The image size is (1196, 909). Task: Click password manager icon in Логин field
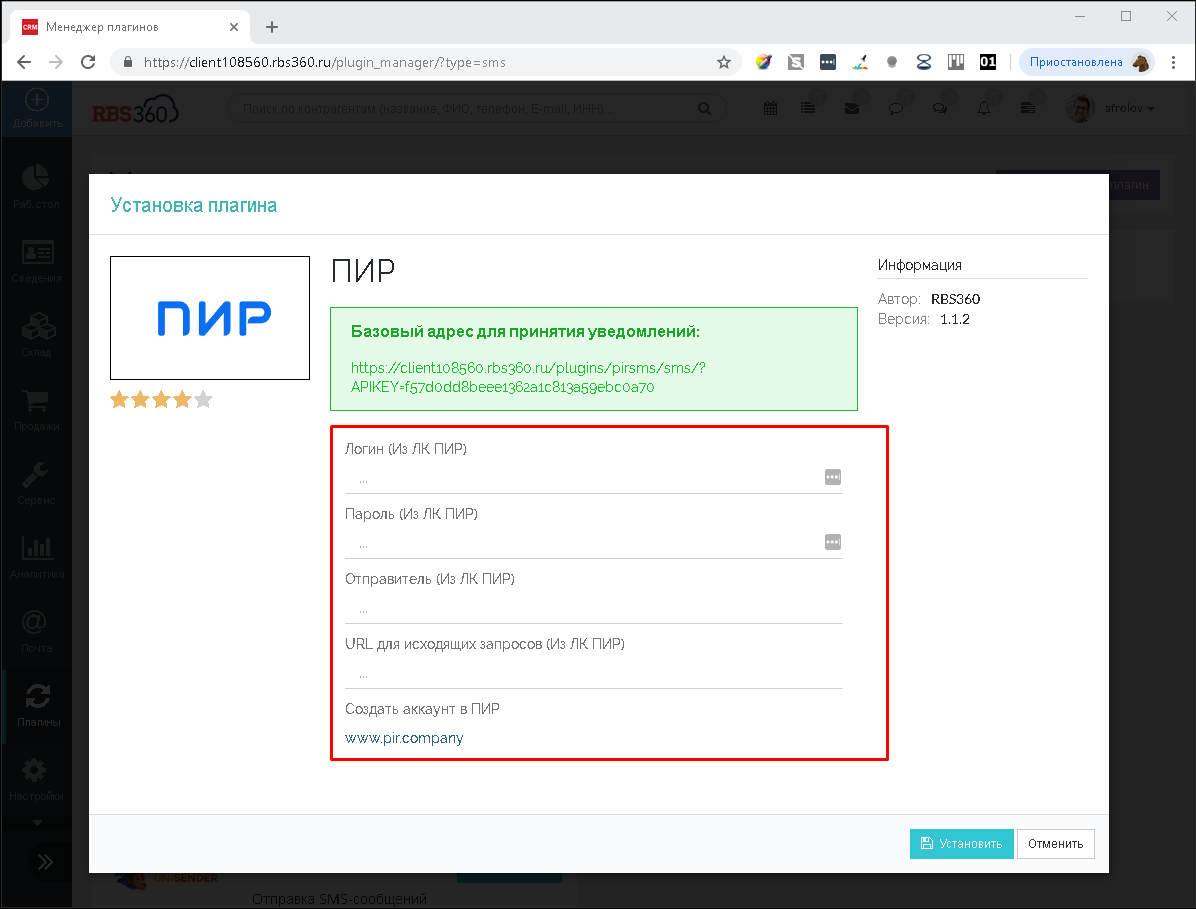(833, 477)
